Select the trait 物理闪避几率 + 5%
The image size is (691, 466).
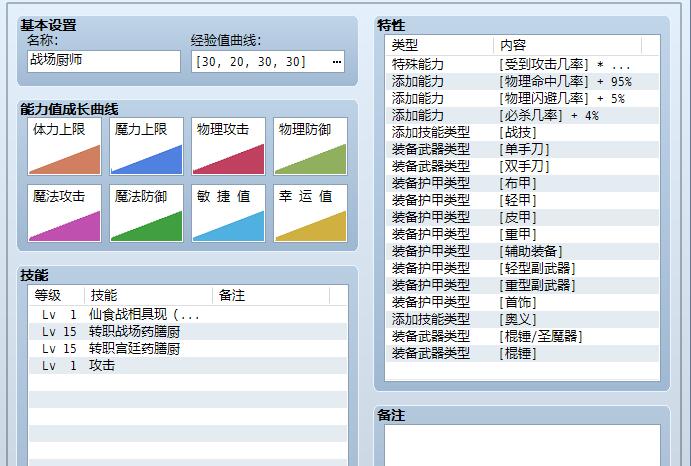coord(522,98)
